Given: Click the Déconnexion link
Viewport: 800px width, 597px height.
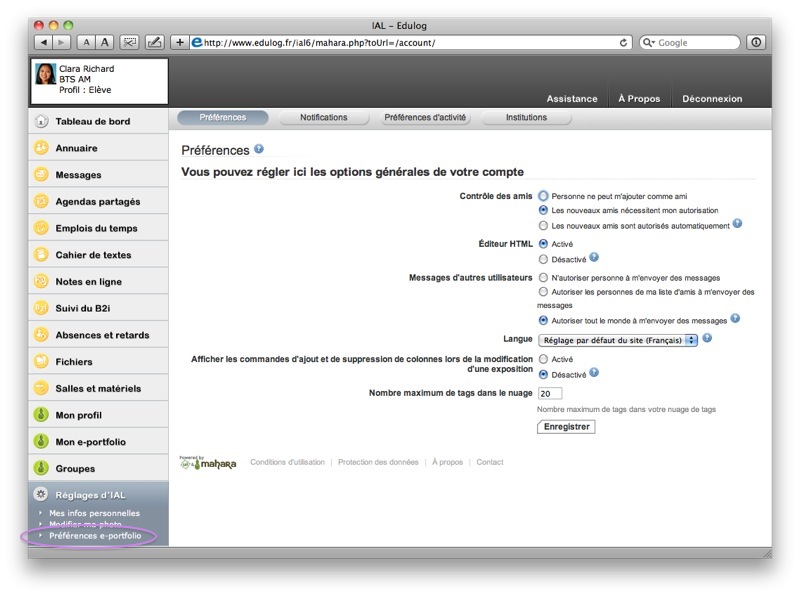Looking at the screenshot, I should click(x=712, y=99).
